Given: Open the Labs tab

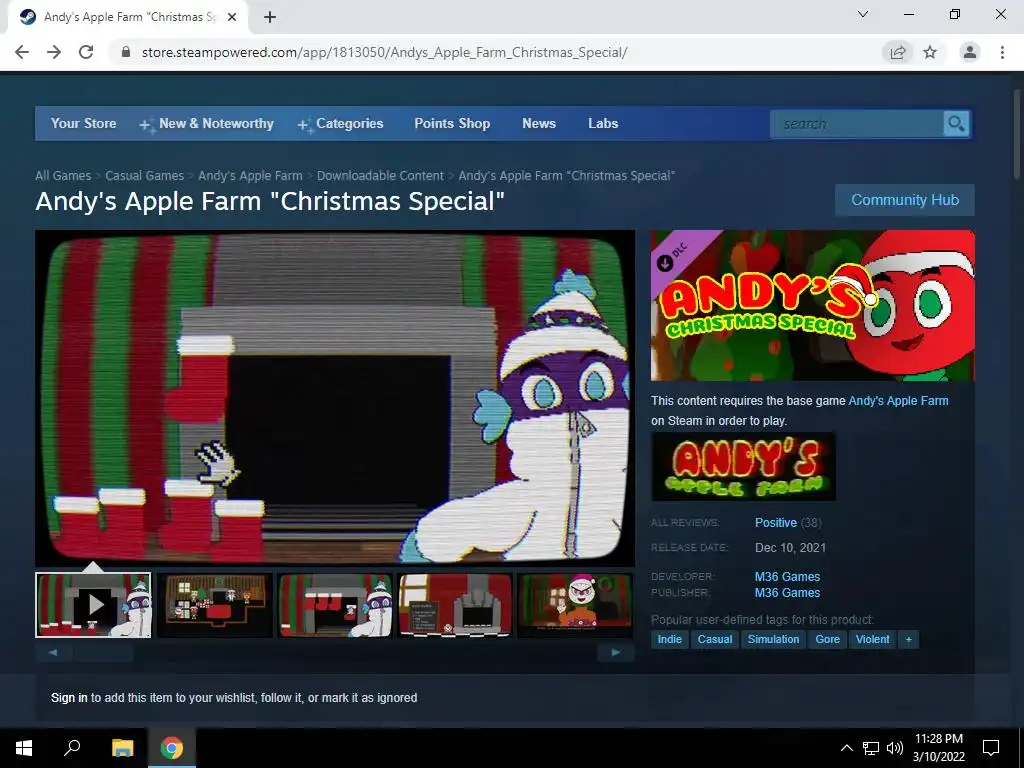Looking at the screenshot, I should pyautogui.click(x=603, y=123).
